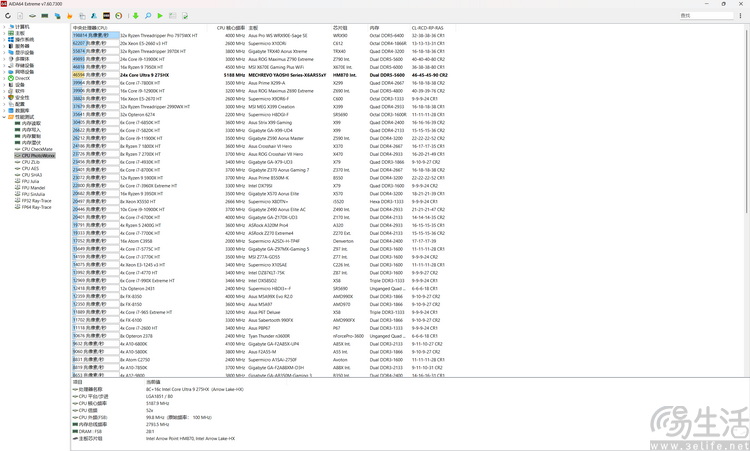750x451 pixels.
Task: Expand the 计算机 tree node
Action: pos(4,27)
